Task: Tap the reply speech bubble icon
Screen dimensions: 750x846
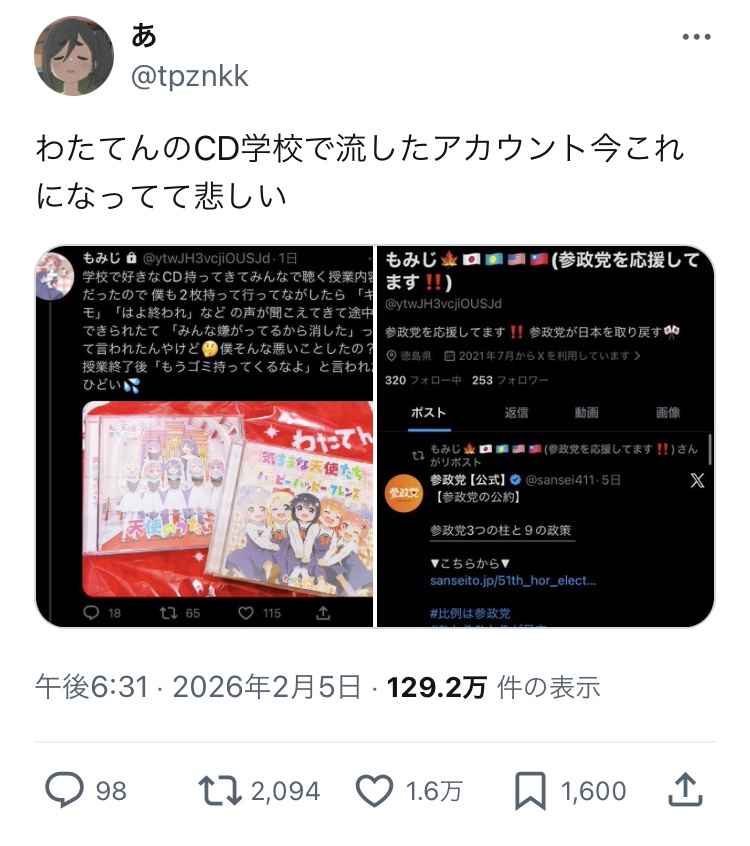Action: 64,790
